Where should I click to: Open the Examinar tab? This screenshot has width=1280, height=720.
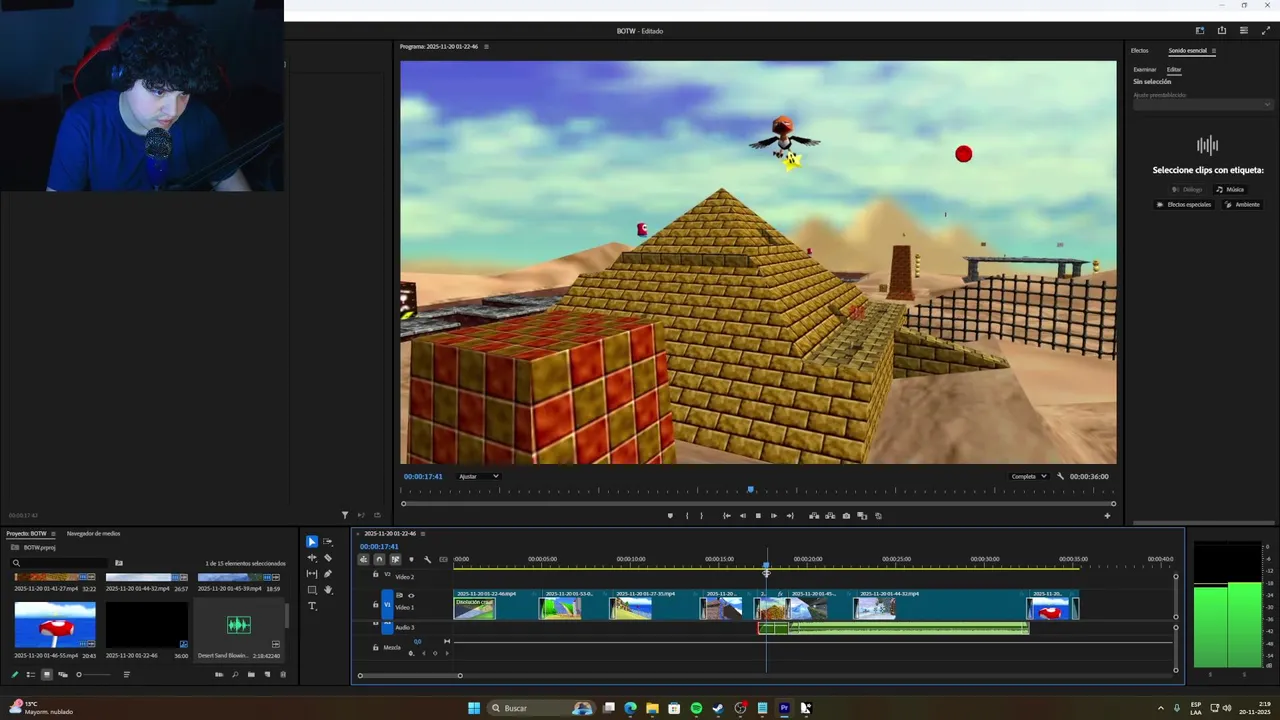(x=1145, y=70)
